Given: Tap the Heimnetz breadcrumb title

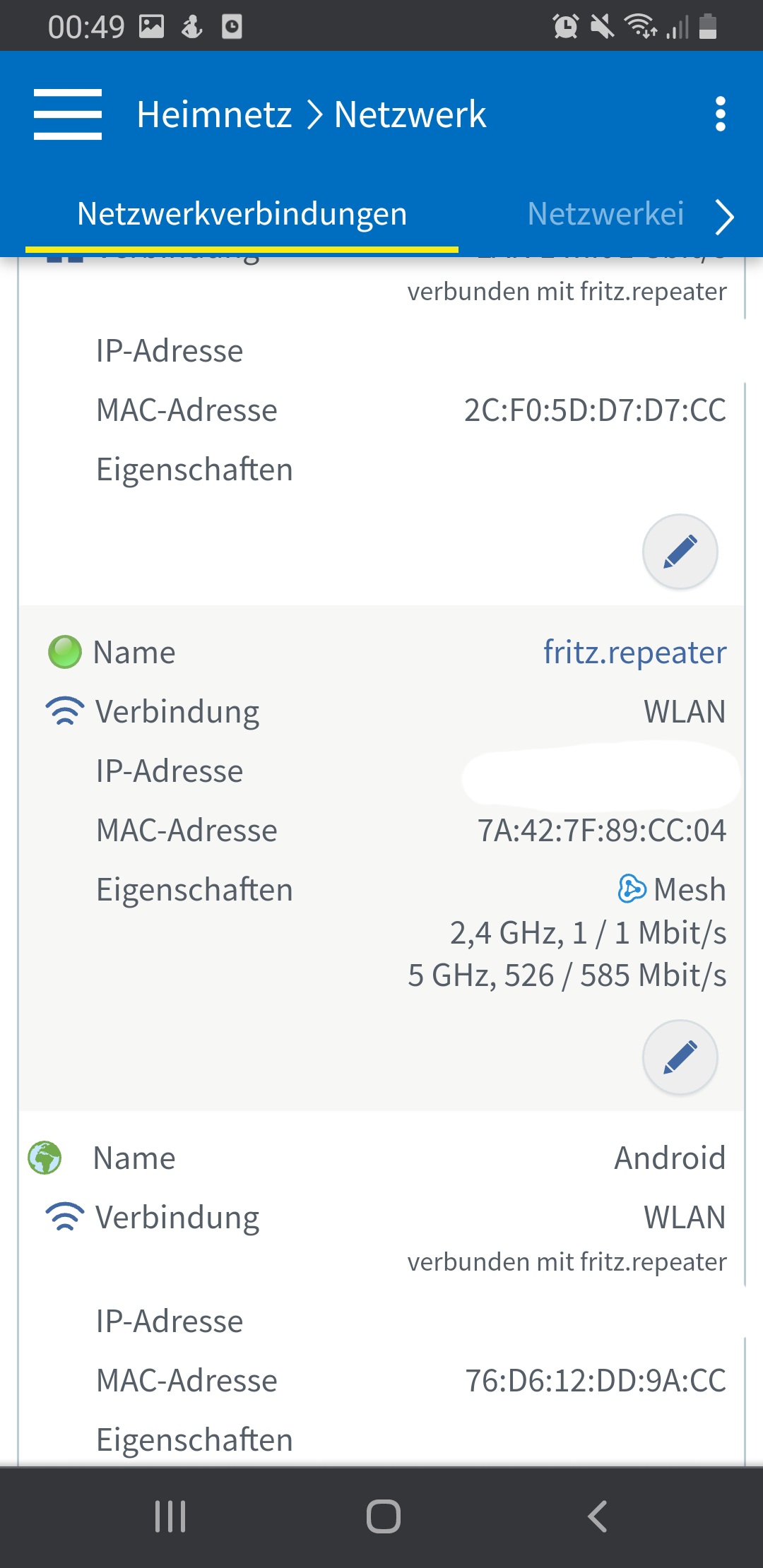Looking at the screenshot, I should (214, 114).
